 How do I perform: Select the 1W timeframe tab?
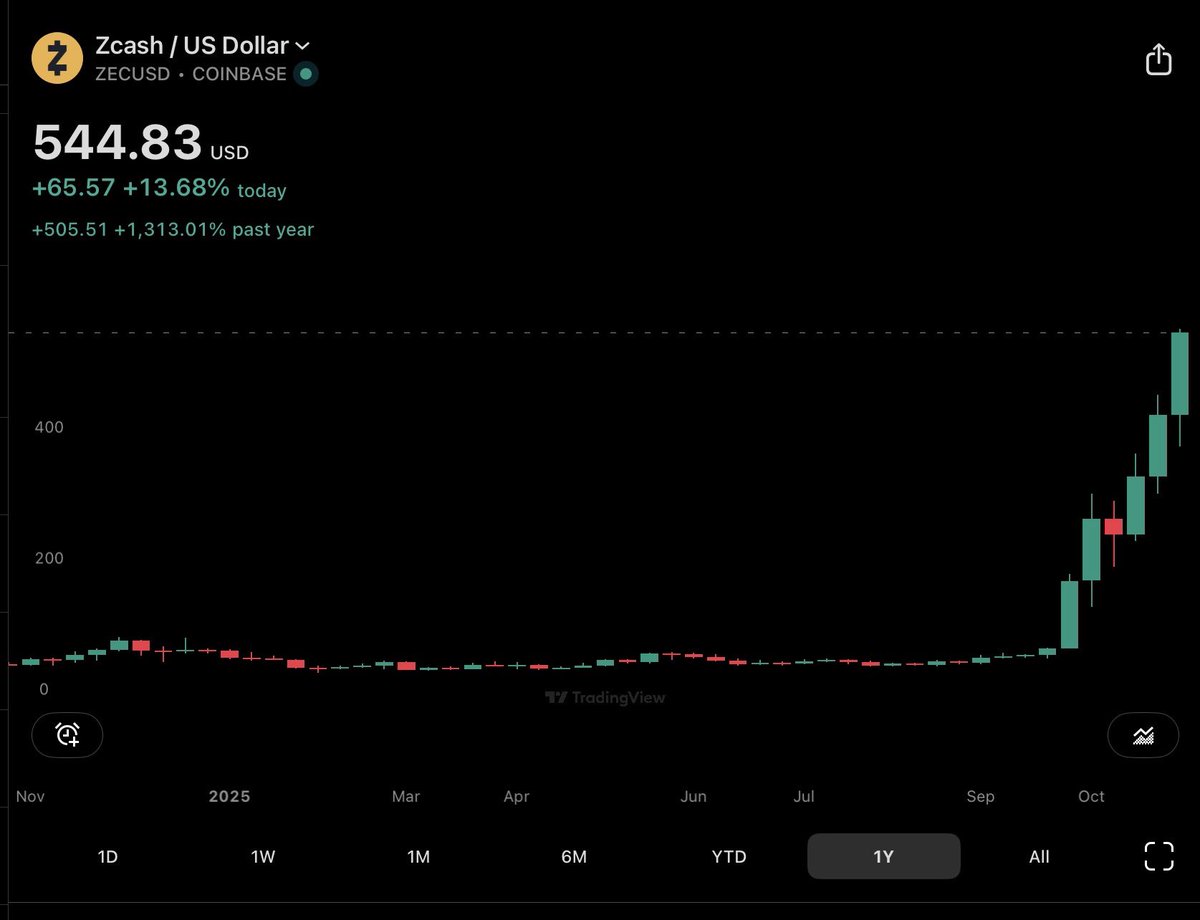point(263,857)
